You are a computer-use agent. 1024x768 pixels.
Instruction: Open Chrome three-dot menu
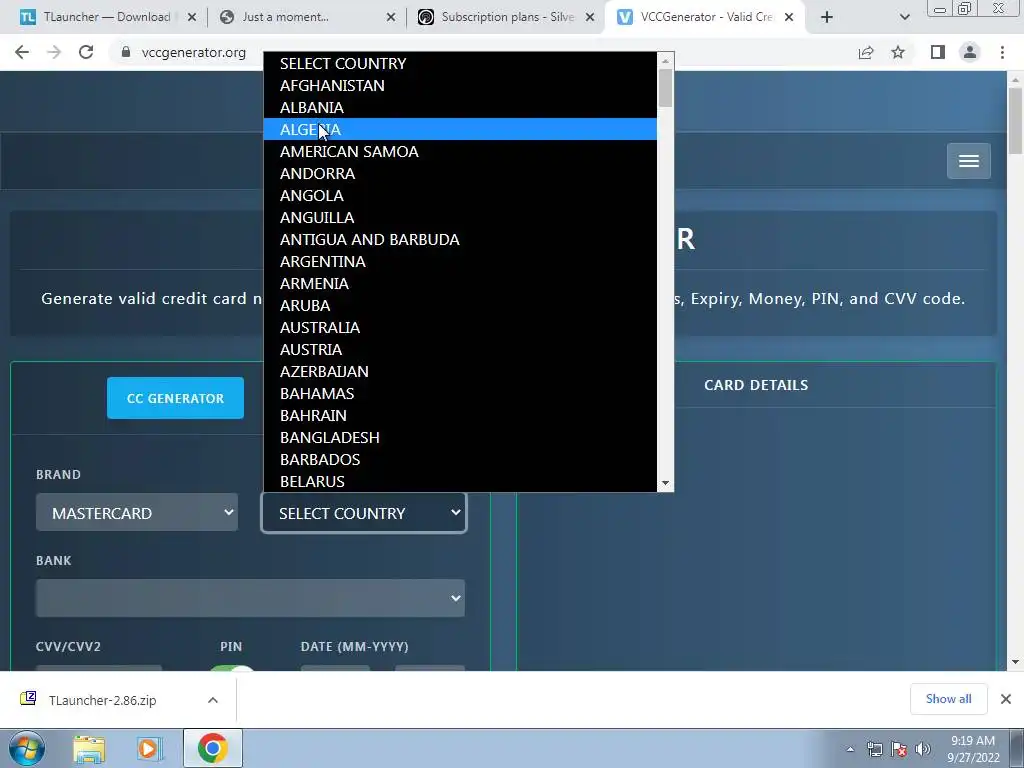[1002, 52]
